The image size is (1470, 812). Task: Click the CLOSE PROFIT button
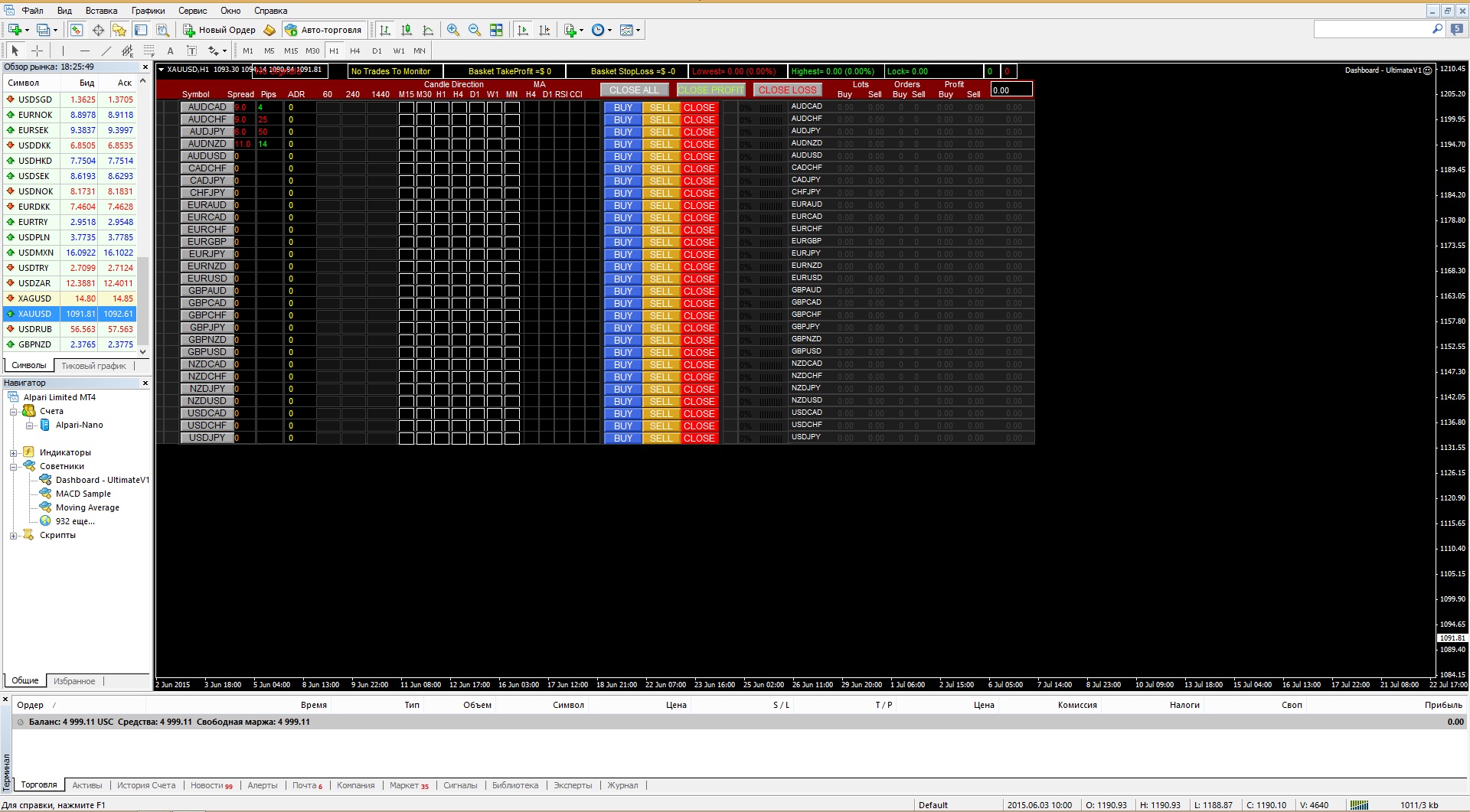click(x=710, y=90)
